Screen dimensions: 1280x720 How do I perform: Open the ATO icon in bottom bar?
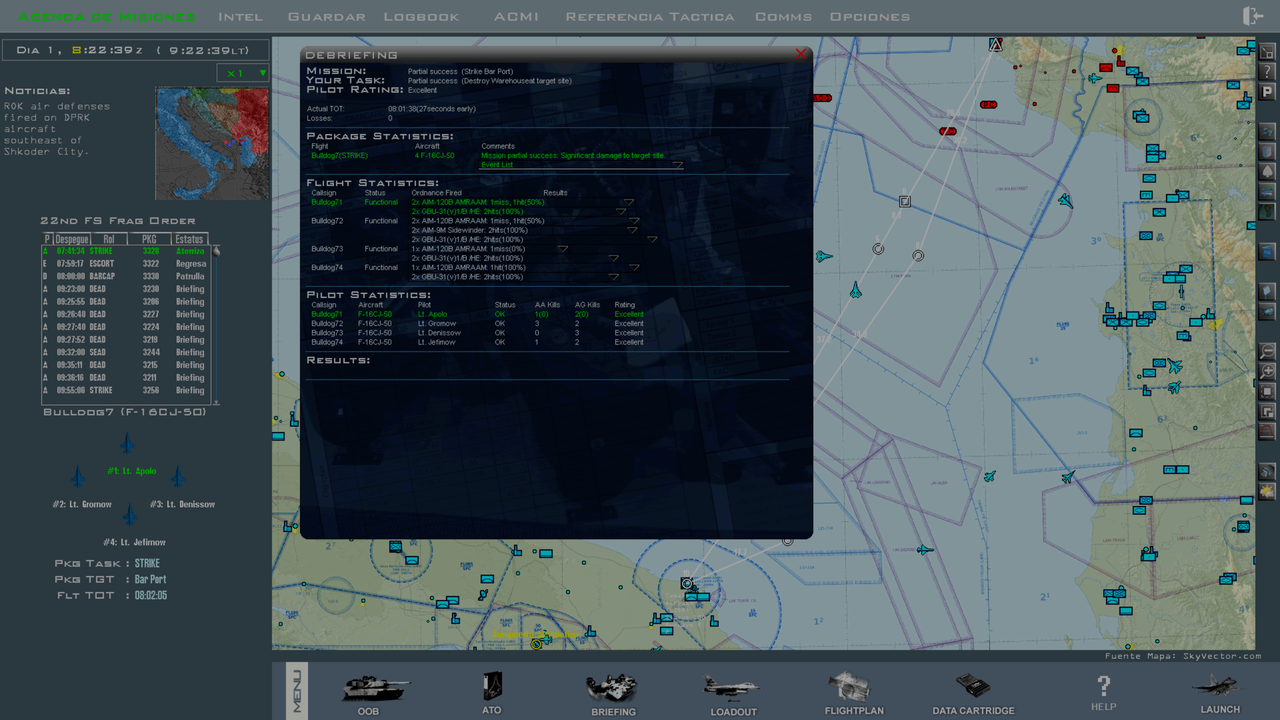(491, 686)
